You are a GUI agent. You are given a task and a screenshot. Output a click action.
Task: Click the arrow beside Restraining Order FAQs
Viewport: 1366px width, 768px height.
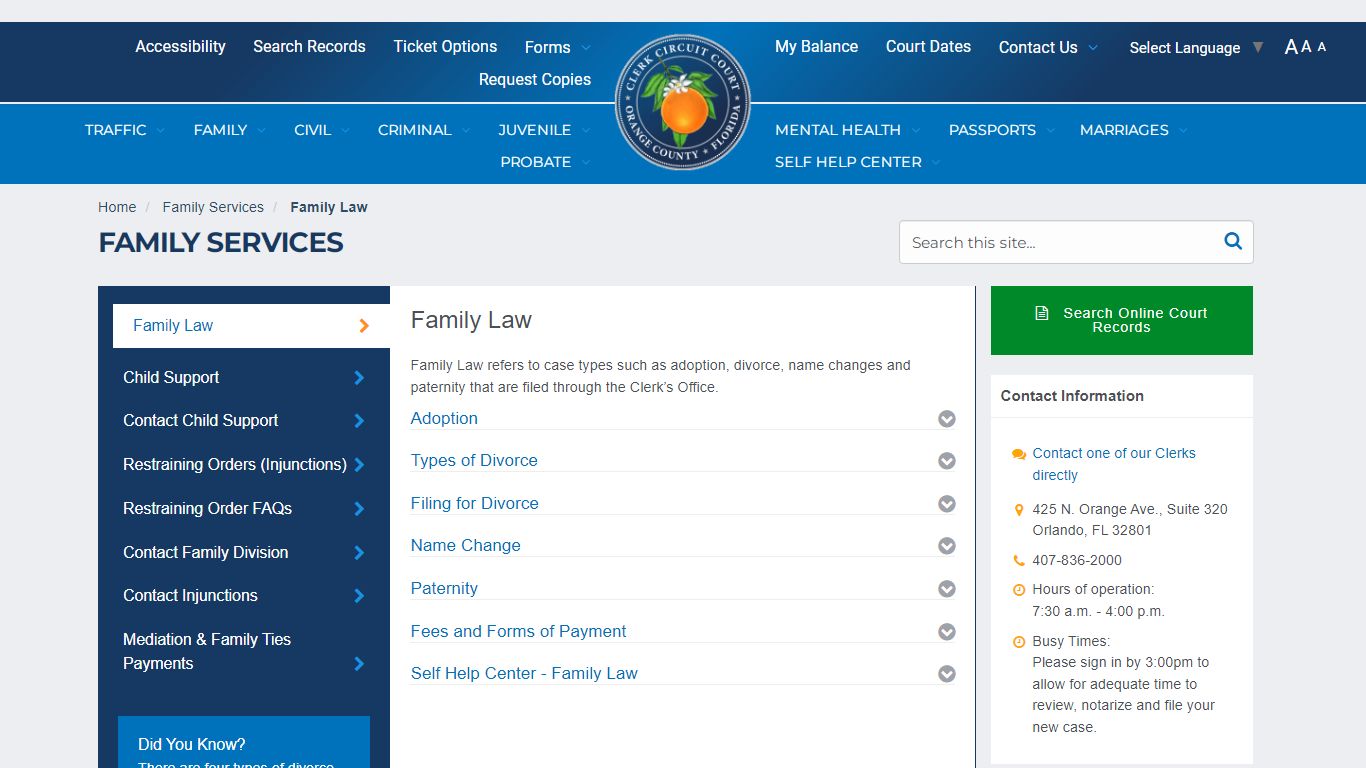(359, 509)
